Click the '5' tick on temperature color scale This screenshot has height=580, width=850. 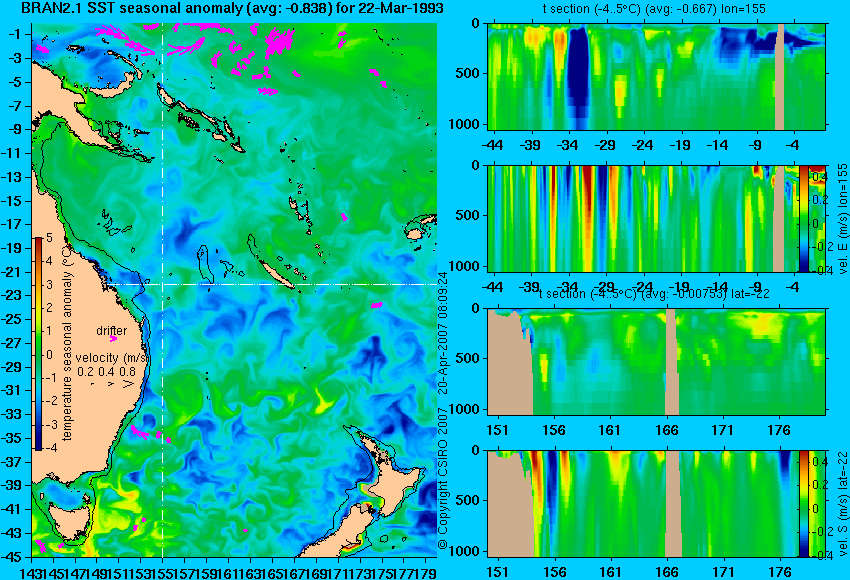pos(49,237)
